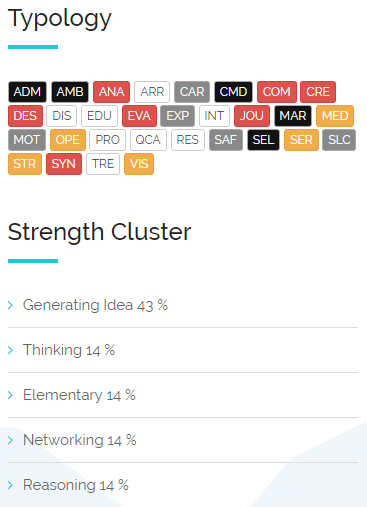Select the gray CAR tag

click(x=192, y=92)
